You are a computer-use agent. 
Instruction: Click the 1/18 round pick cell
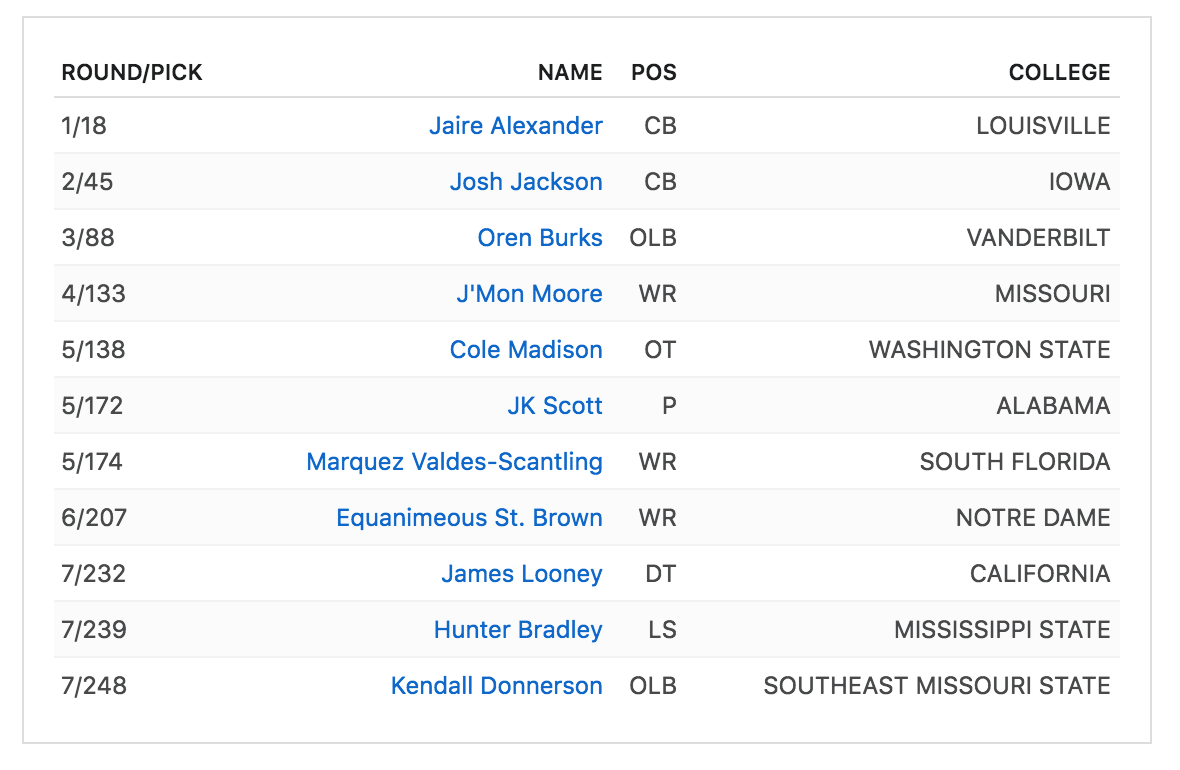click(x=84, y=126)
